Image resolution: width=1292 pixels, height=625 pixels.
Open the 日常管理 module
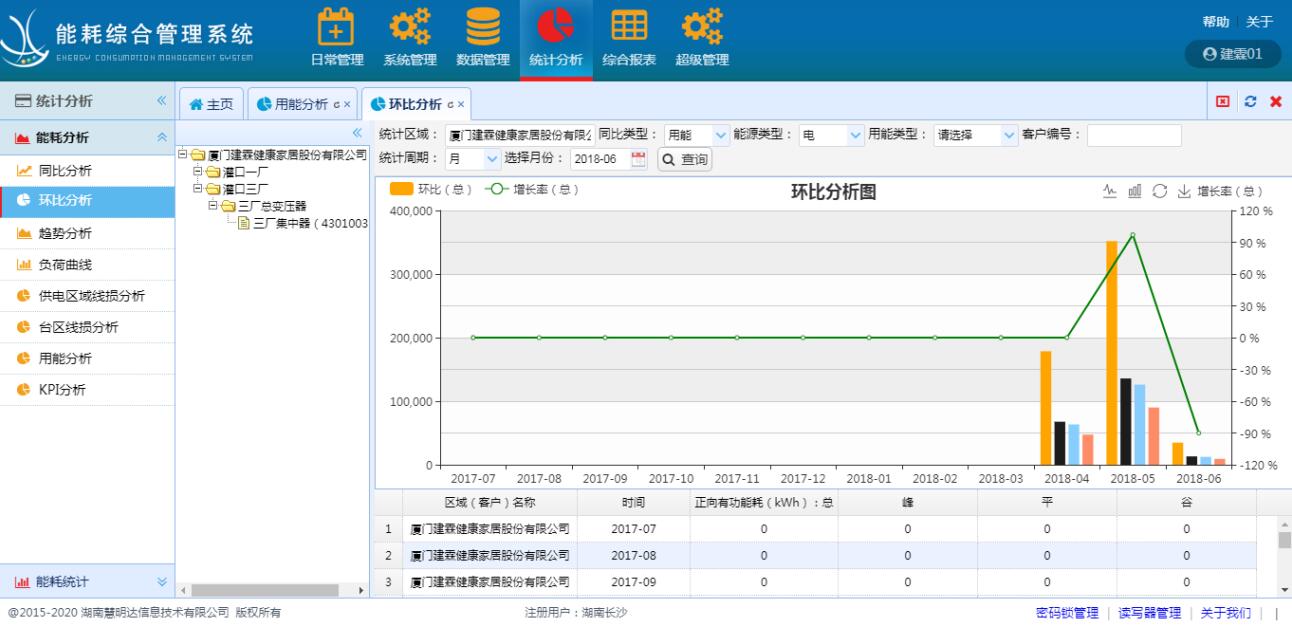[336, 35]
